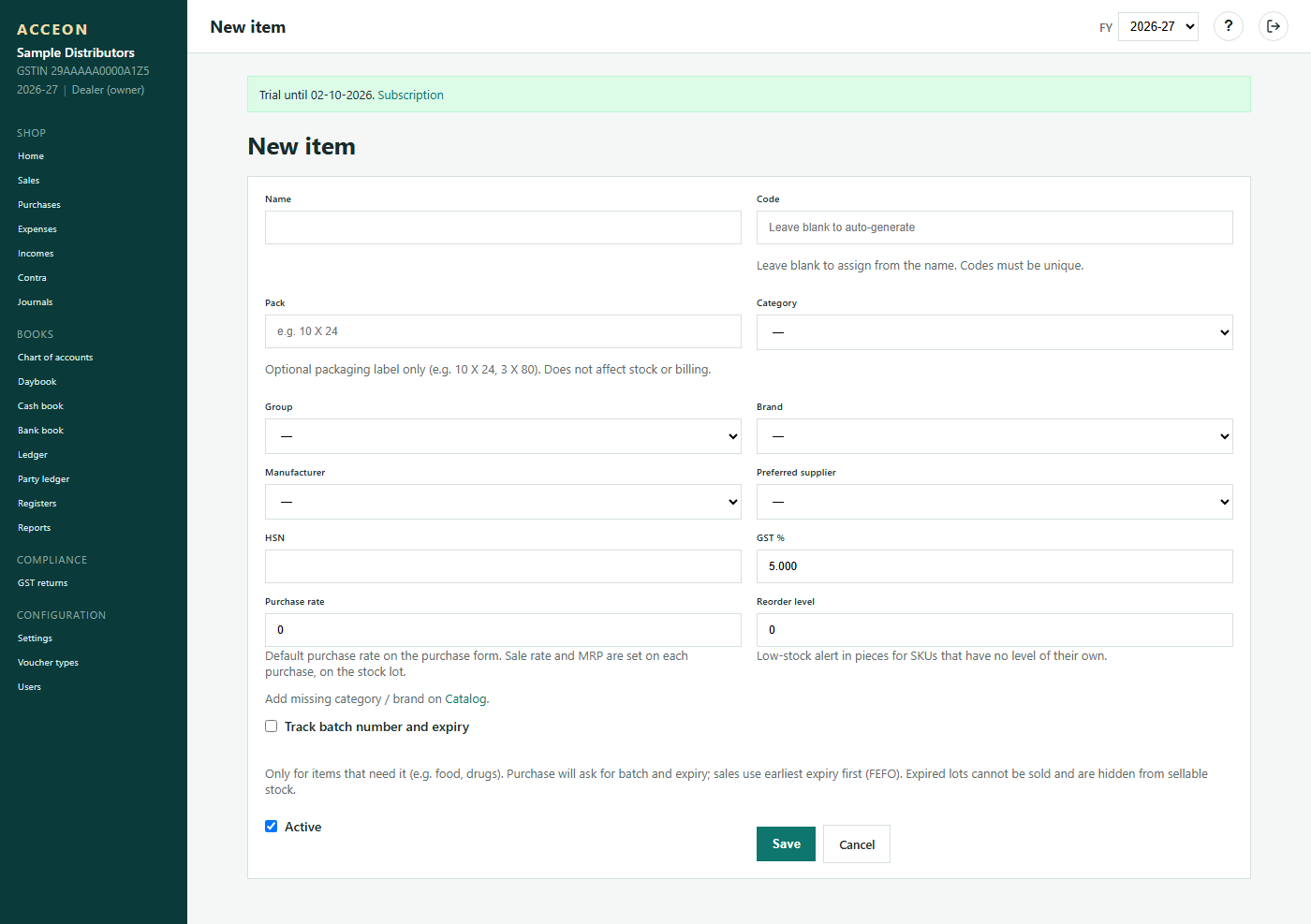Open Voucher types configuration
Image resolution: width=1311 pixels, height=924 pixels.
(x=48, y=663)
